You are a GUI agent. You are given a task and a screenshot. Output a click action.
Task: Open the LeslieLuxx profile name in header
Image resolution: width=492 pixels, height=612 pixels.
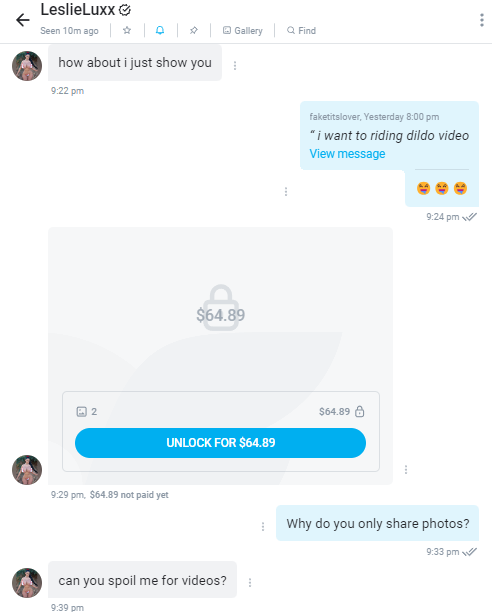tap(78, 10)
